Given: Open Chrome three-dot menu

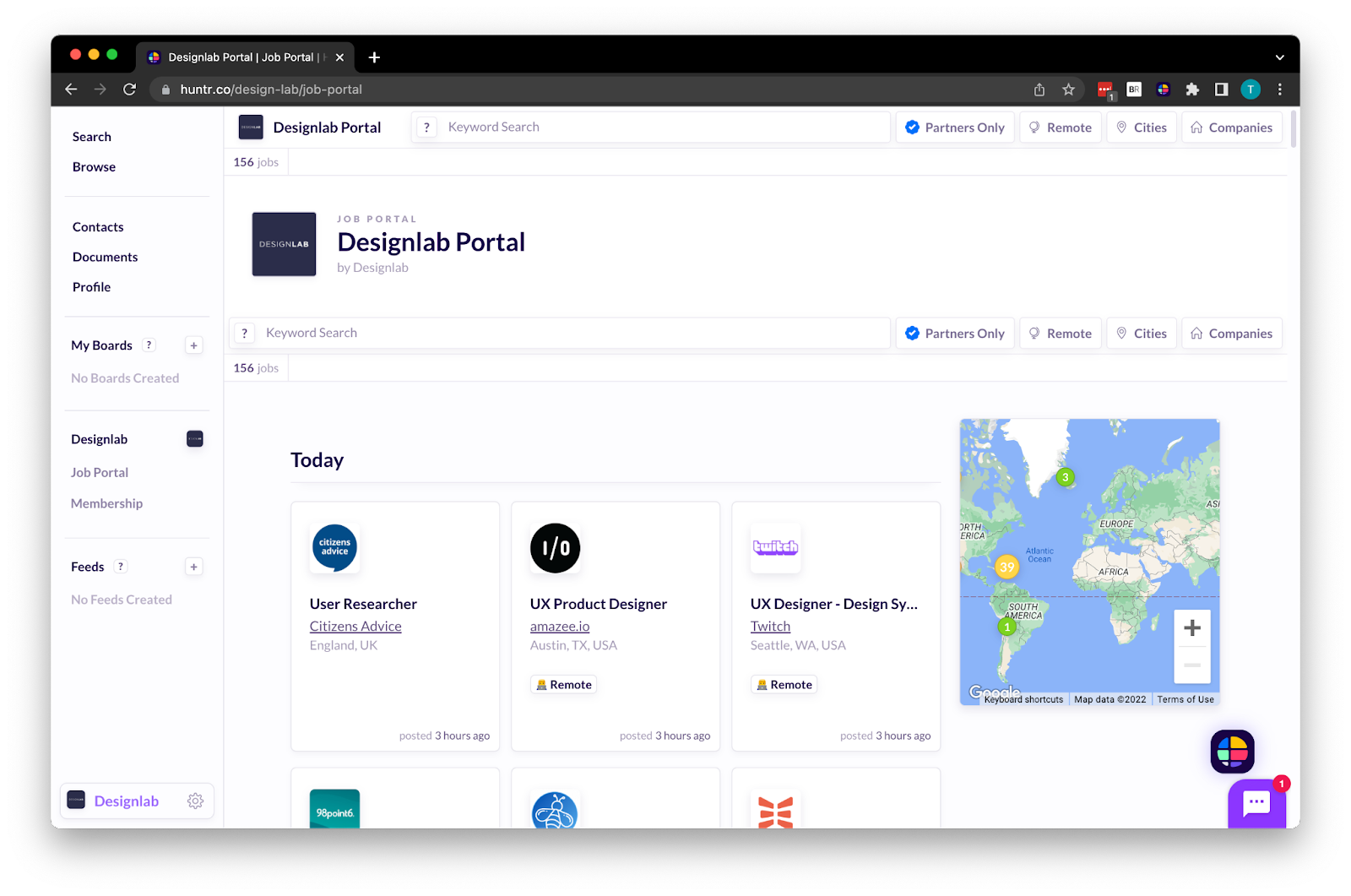Looking at the screenshot, I should click(1280, 90).
